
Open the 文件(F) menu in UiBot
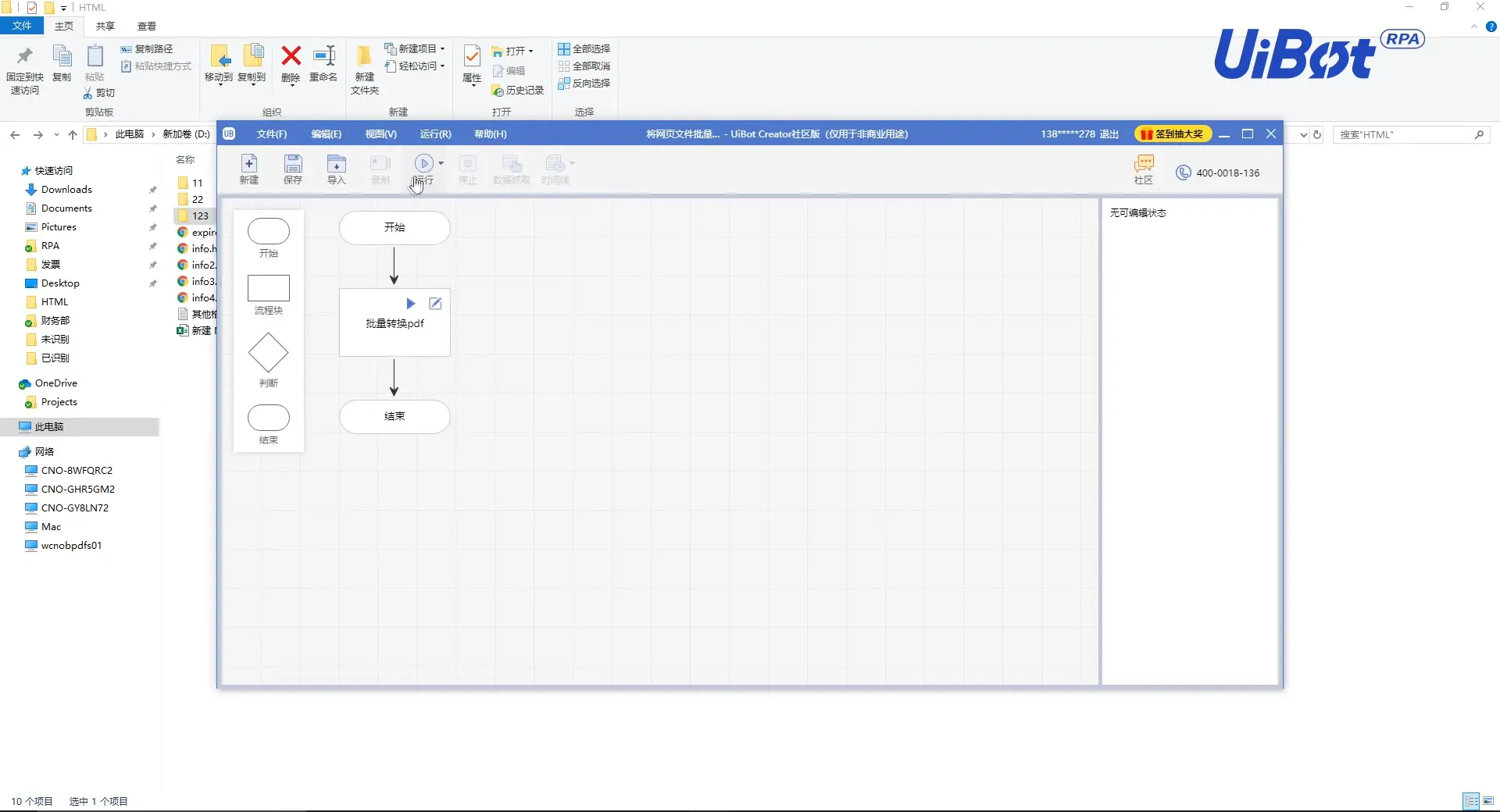(x=272, y=134)
